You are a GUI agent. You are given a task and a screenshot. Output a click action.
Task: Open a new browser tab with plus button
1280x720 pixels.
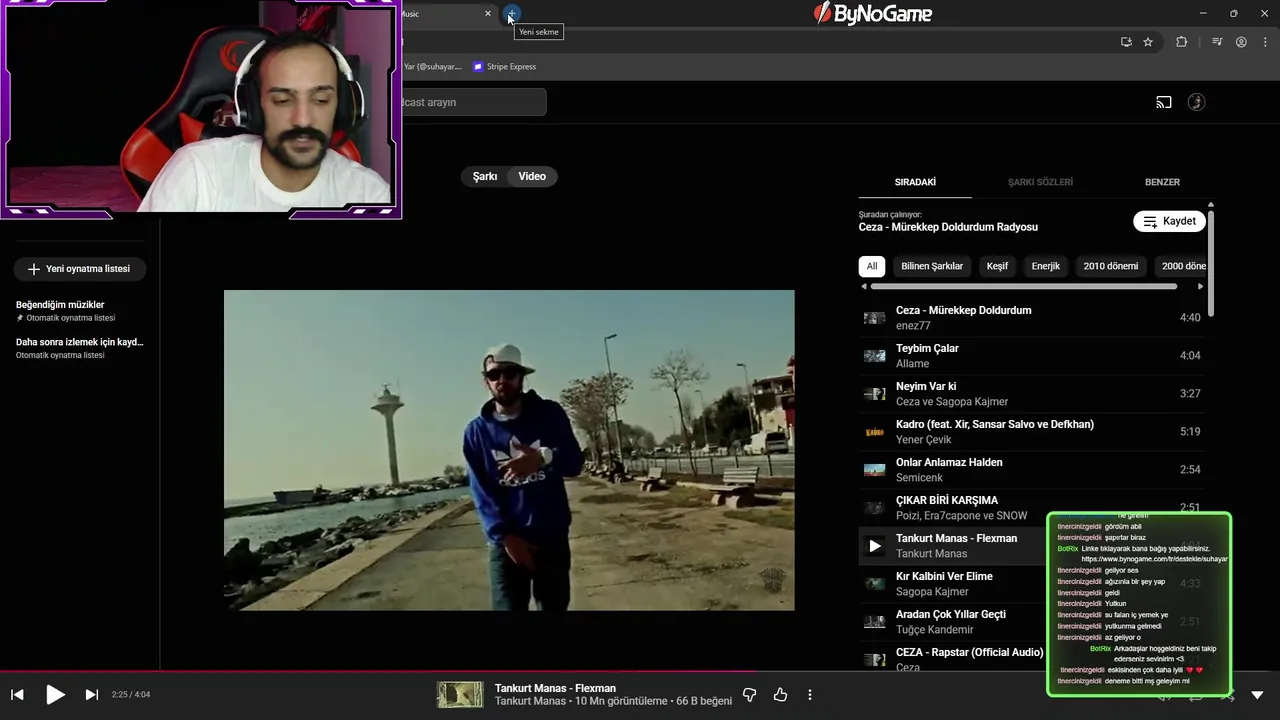pyautogui.click(x=511, y=14)
